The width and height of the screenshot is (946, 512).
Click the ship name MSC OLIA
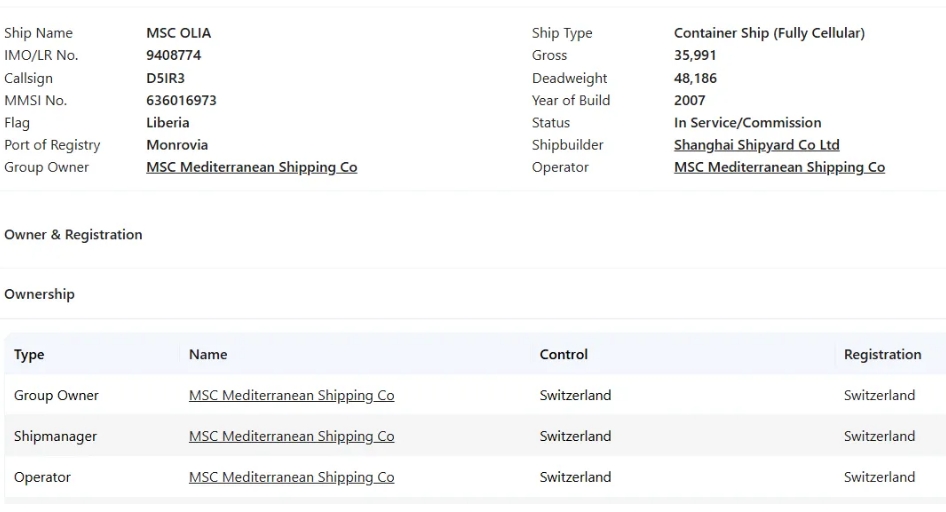pyautogui.click(x=179, y=33)
